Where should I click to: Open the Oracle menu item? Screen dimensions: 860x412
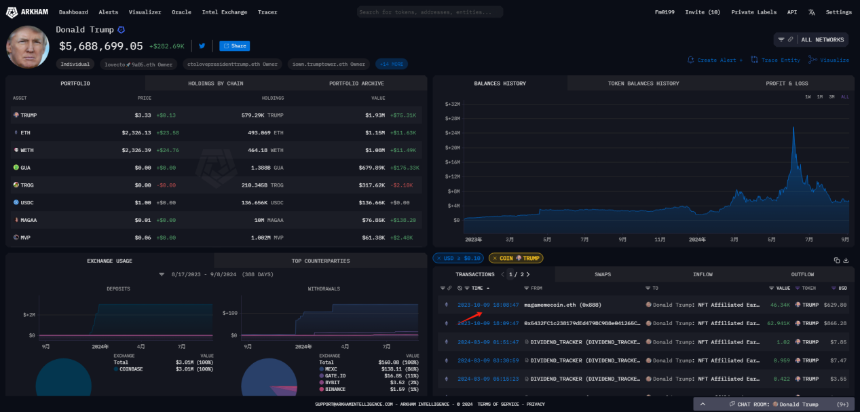pyautogui.click(x=181, y=12)
